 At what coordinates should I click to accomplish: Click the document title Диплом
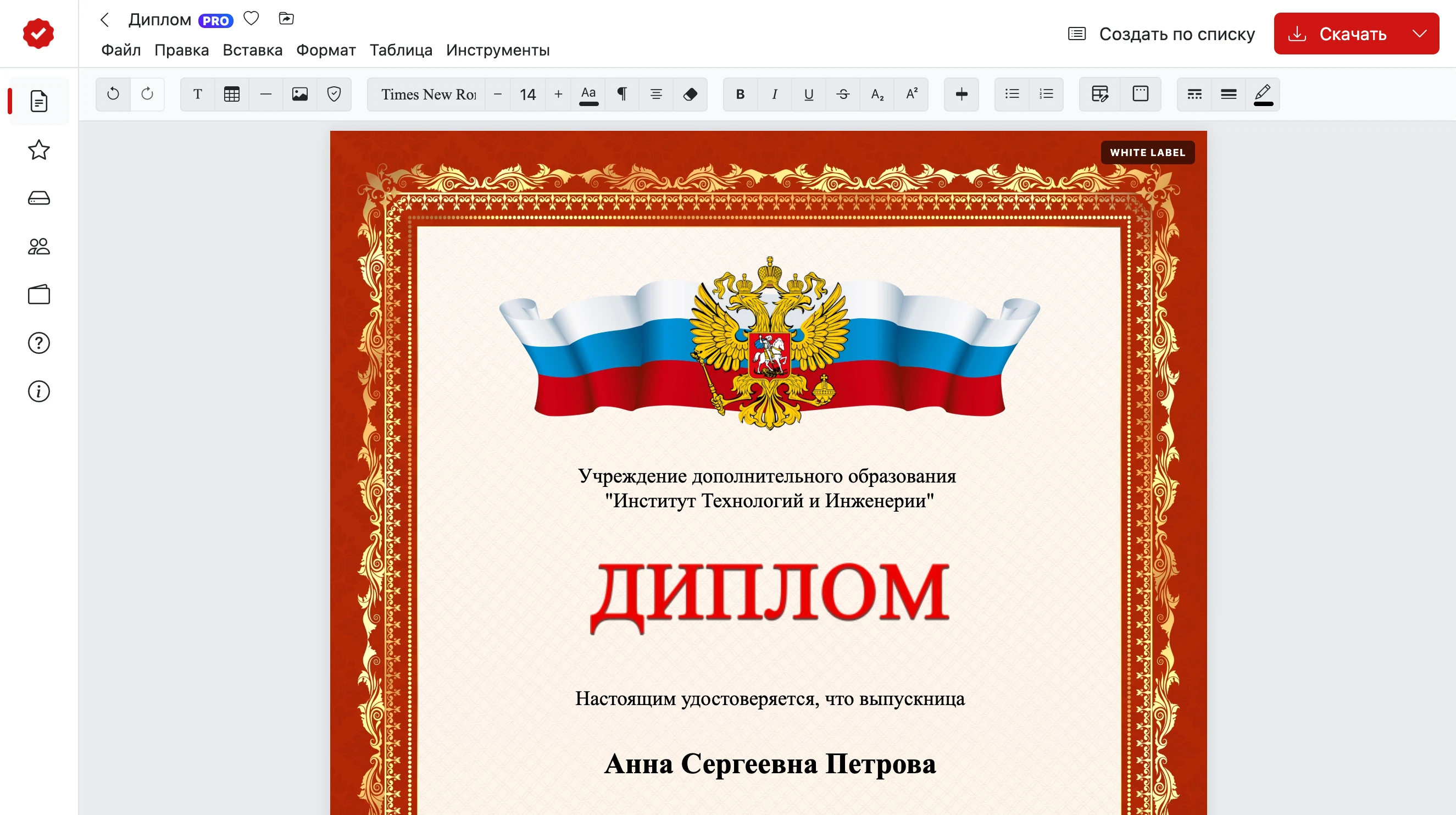(160, 20)
